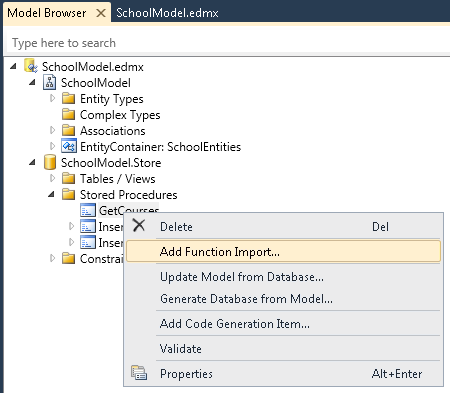Collapse the SchoolModel.Store node
Screen dimensions: 450x393
pos(32,162)
